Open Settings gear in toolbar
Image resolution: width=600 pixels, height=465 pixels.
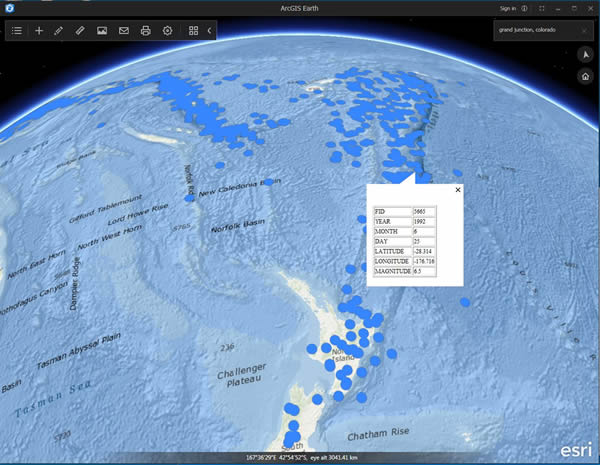pyautogui.click(x=167, y=31)
